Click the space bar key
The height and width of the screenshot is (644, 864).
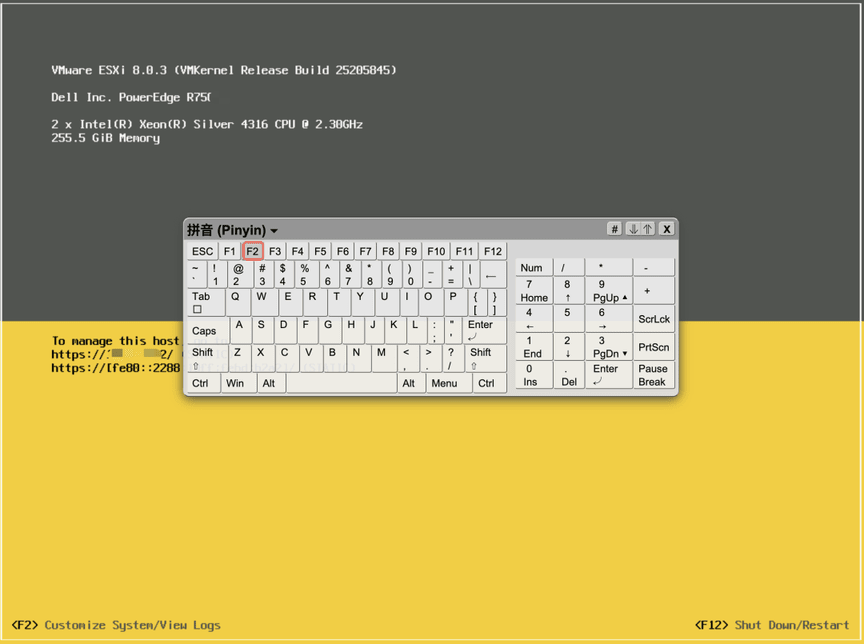click(x=342, y=383)
